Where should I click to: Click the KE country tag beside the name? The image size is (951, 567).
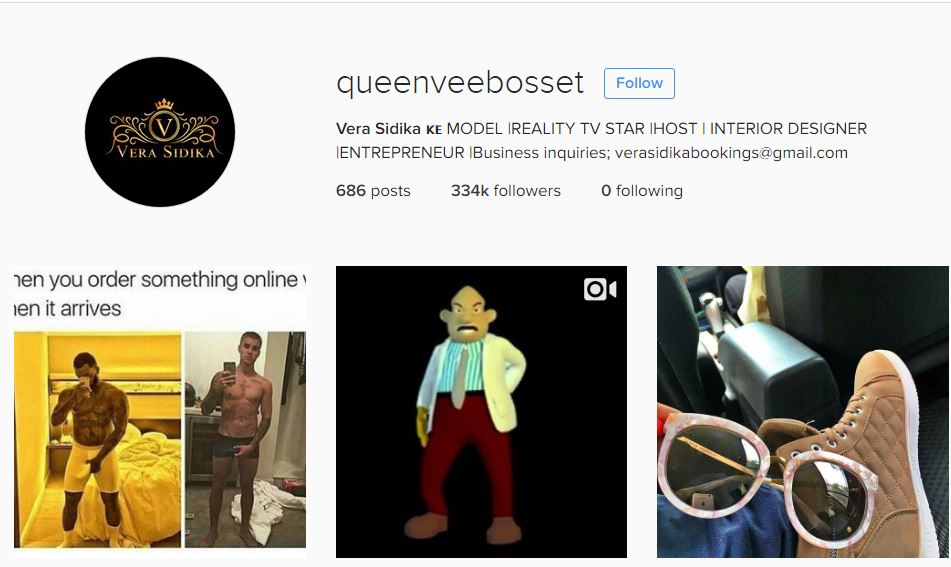coord(434,130)
